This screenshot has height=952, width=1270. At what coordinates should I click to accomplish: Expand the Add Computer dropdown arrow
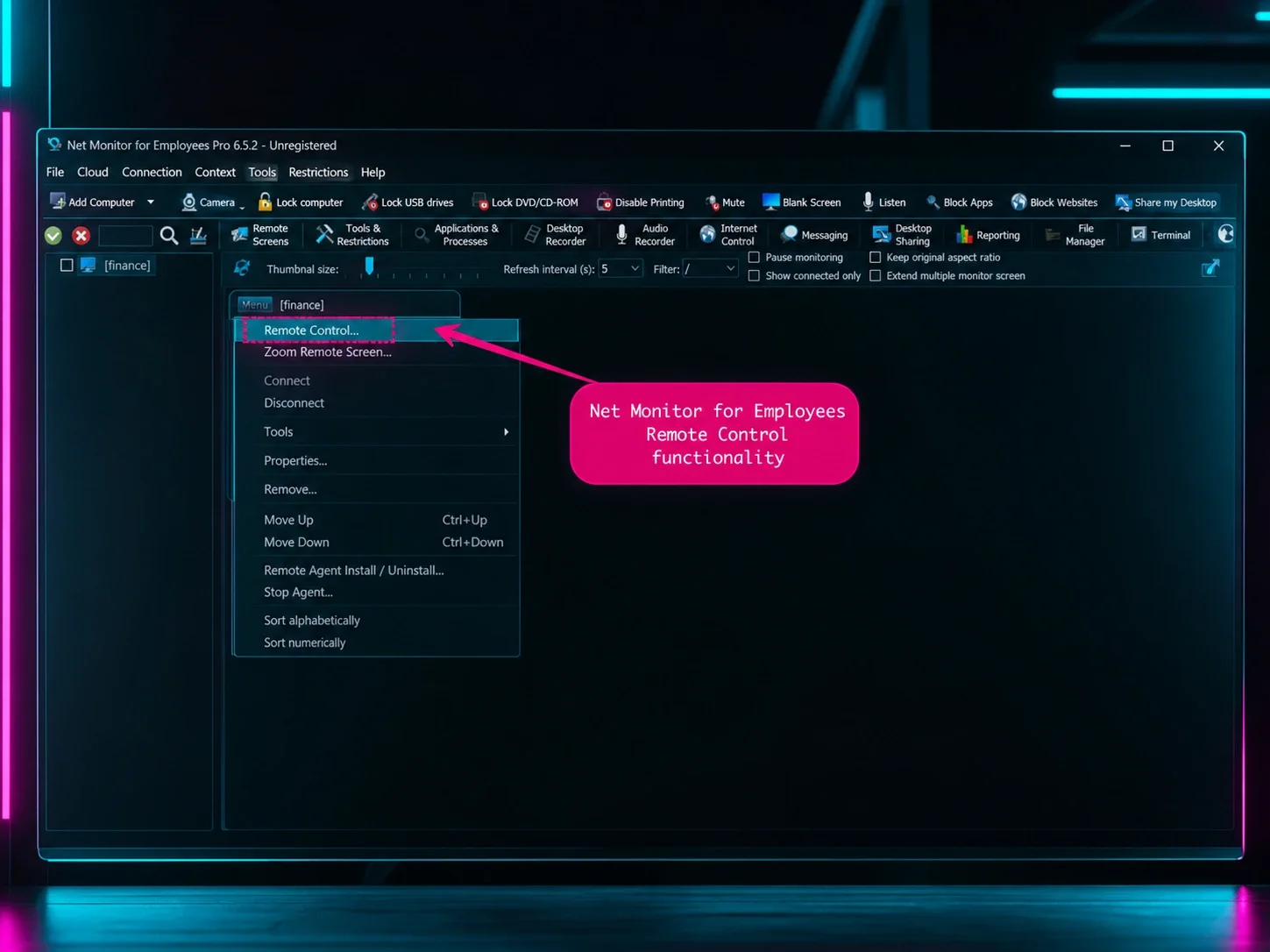pyautogui.click(x=151, y=202)
